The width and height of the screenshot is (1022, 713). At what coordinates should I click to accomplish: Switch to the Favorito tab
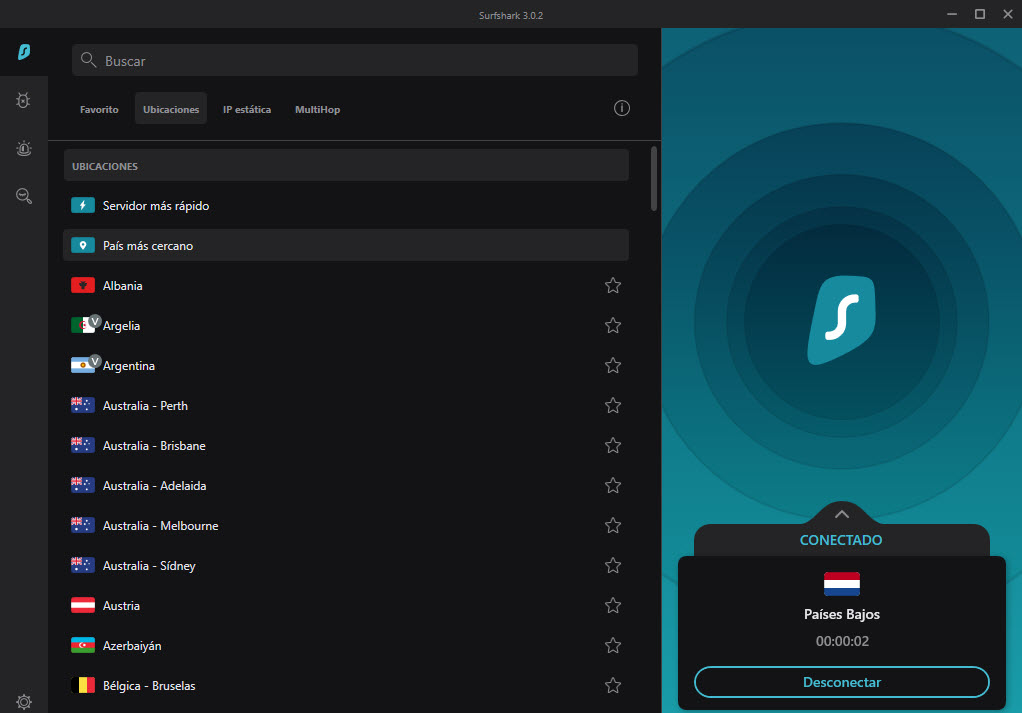click(x=99, y=109)
